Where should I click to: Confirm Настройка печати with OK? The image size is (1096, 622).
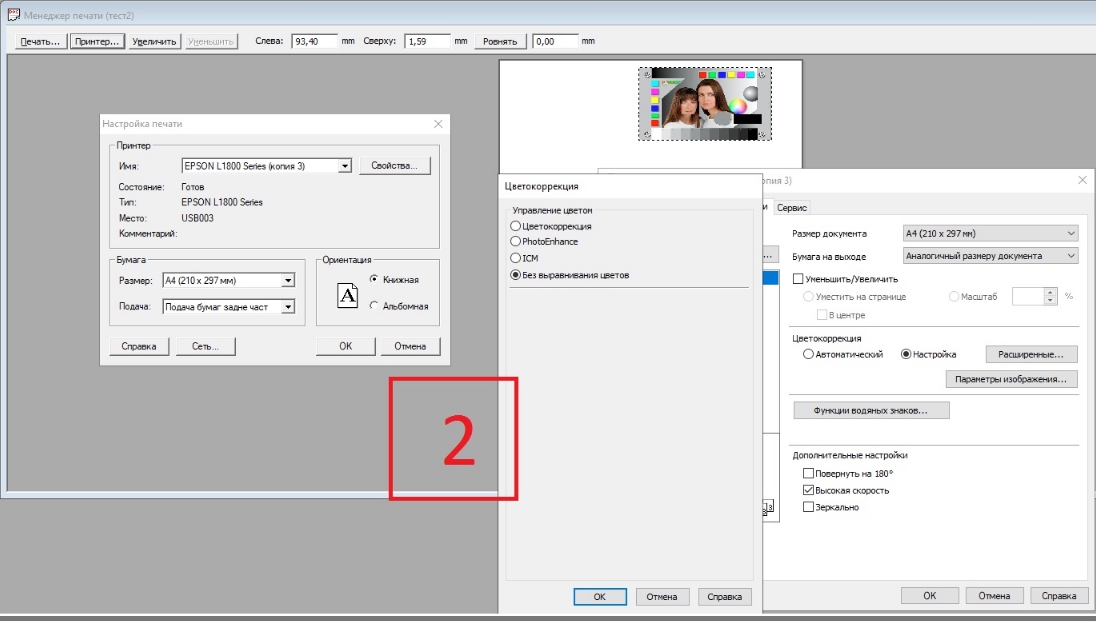point(346,346)
